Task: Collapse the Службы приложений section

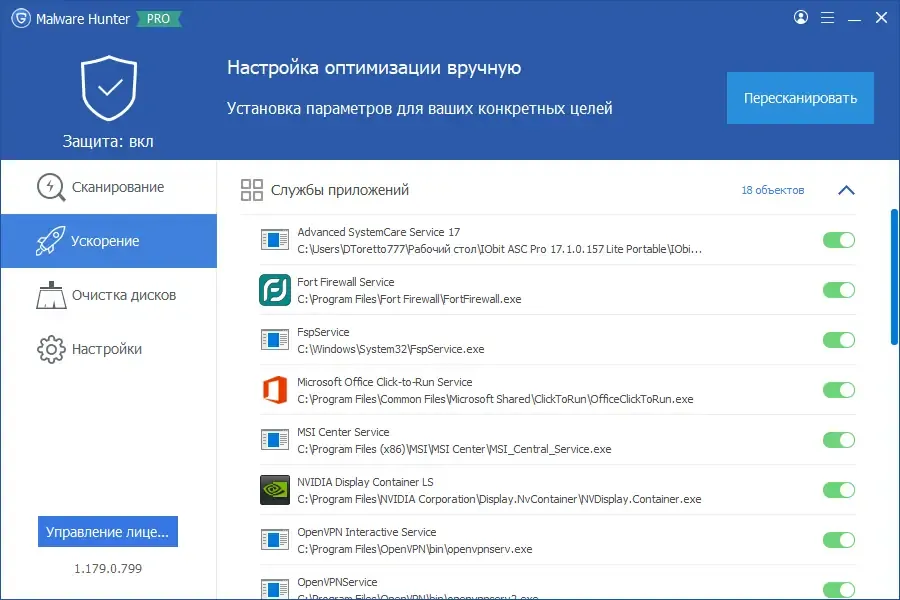Action: click(x=846, y=190)
